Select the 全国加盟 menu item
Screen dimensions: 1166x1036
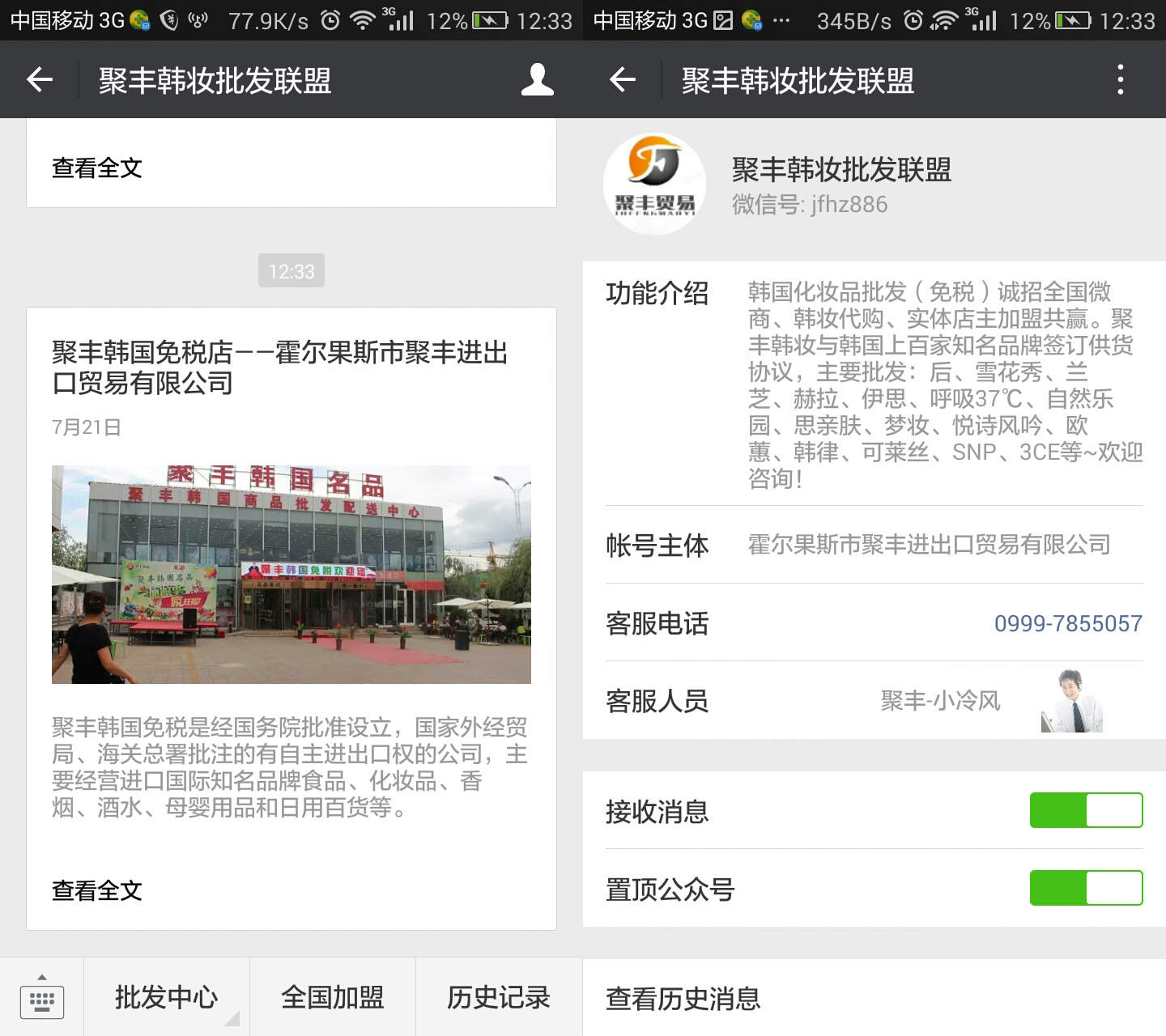coord(333,997)
